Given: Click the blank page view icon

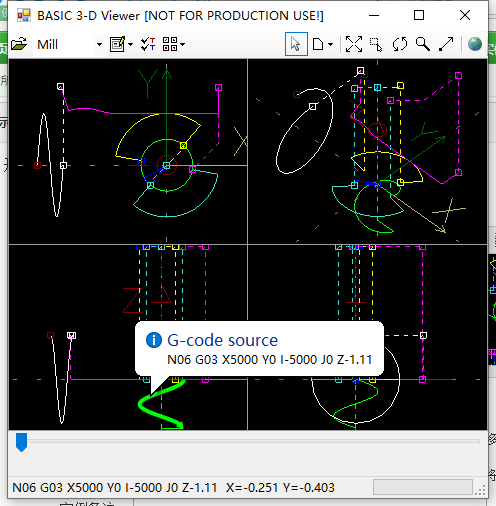Looking at the screenshot, I should click(318, 44).
